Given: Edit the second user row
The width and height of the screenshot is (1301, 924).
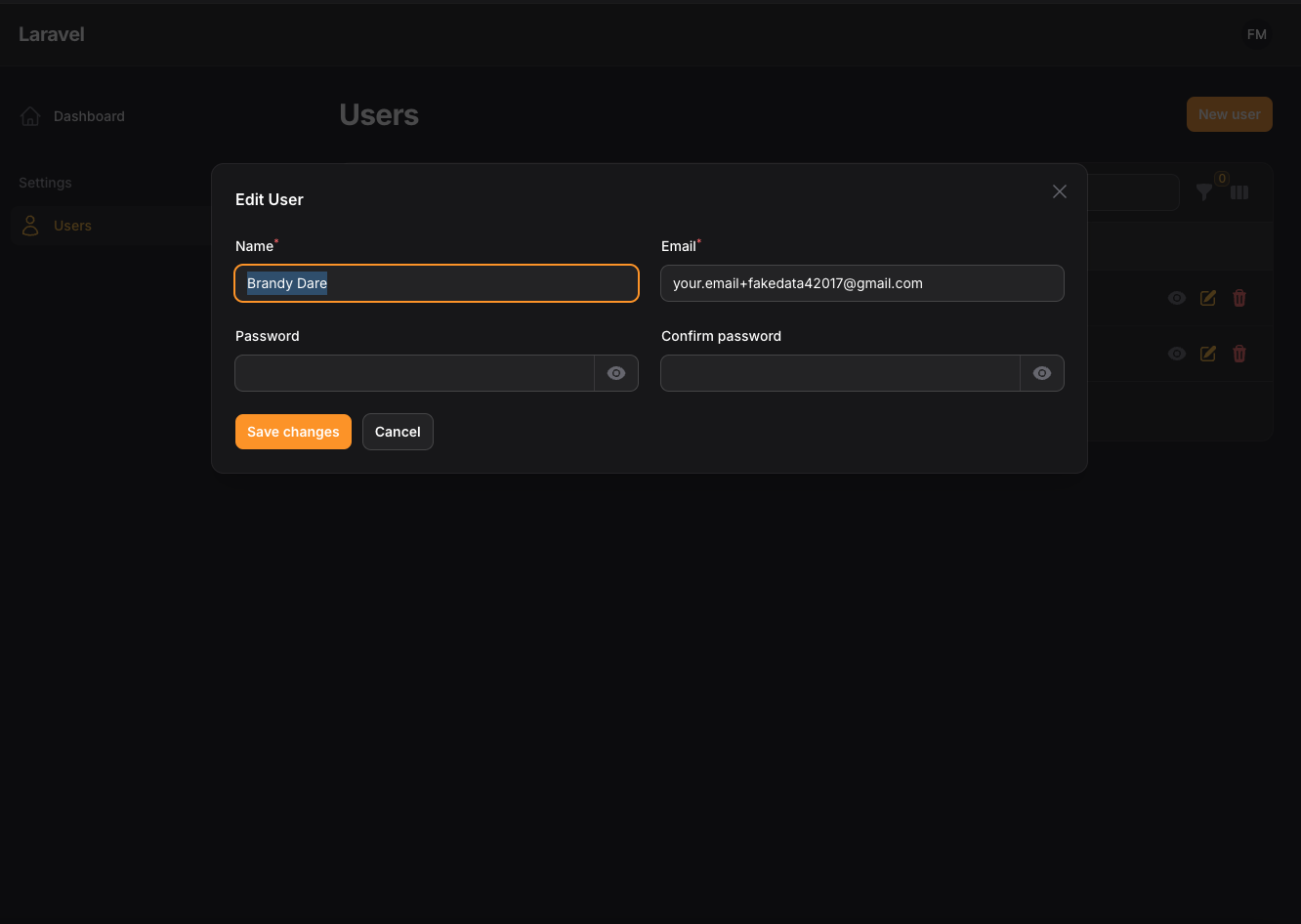Looking at the screenshot, I should click(x=1208, y=354).
